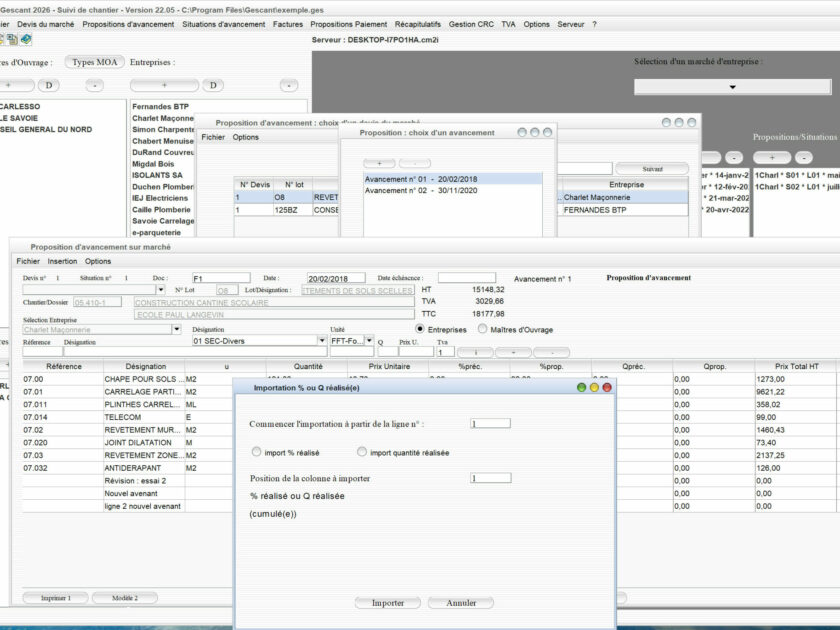The image size is (840, 630).
Task: Select 'IEJ Electriciens' in Entreprises list
Action: pos(160,198)
